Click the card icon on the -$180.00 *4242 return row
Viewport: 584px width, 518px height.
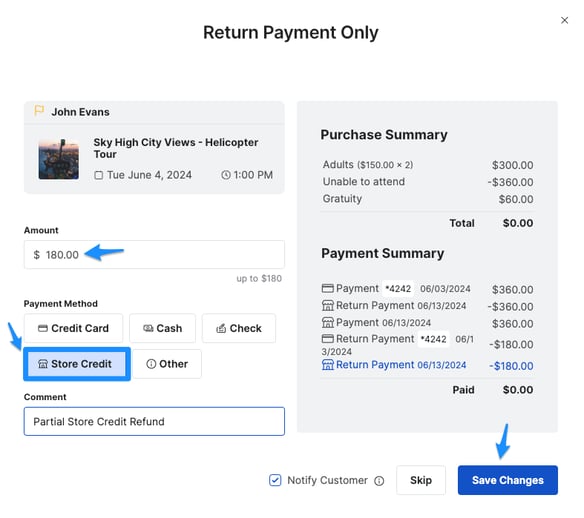pos(327,339)
